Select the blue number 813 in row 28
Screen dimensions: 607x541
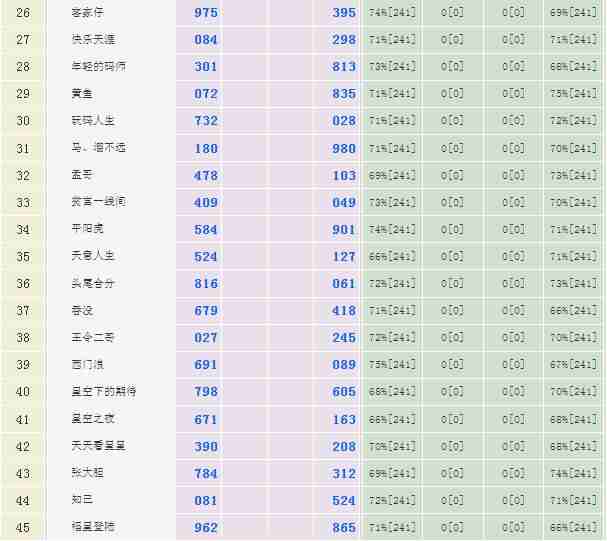(344, 67)
